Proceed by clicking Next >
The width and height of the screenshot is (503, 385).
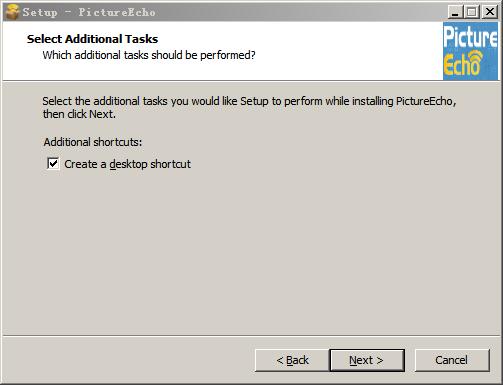(x=367, y=360)
